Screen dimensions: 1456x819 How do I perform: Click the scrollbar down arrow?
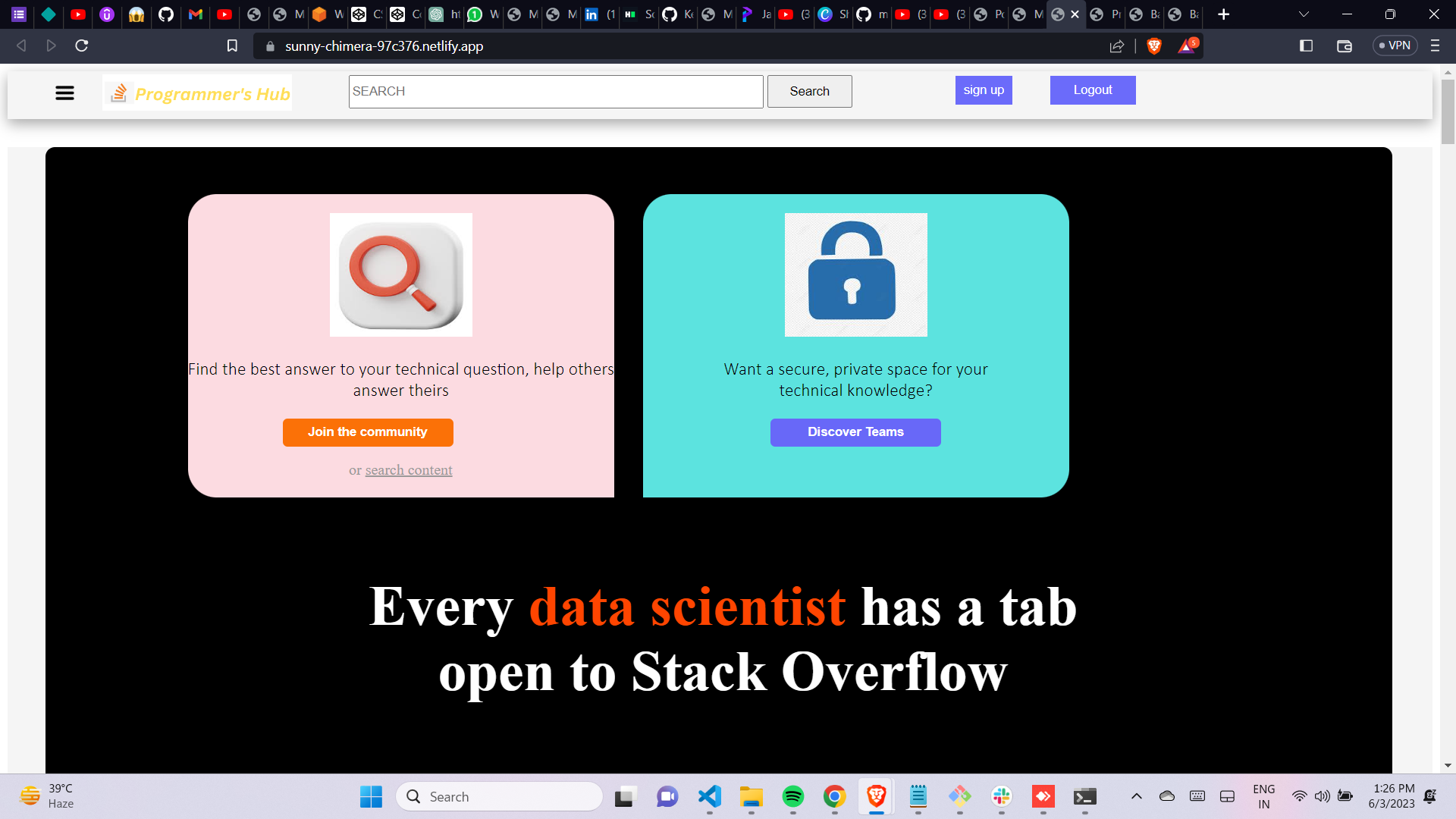pos(1448,766)
